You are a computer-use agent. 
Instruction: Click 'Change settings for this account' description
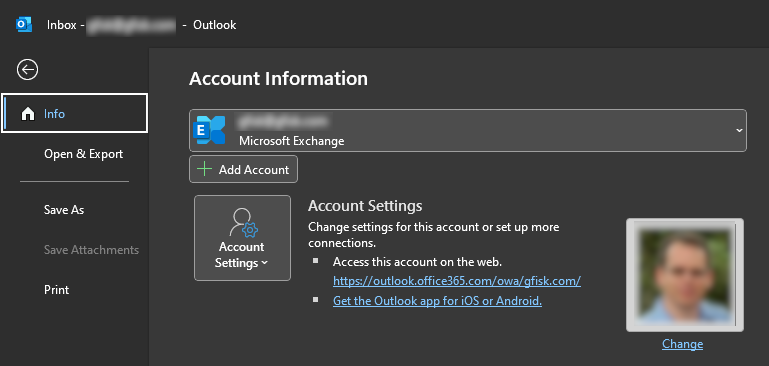coord(434,235)
